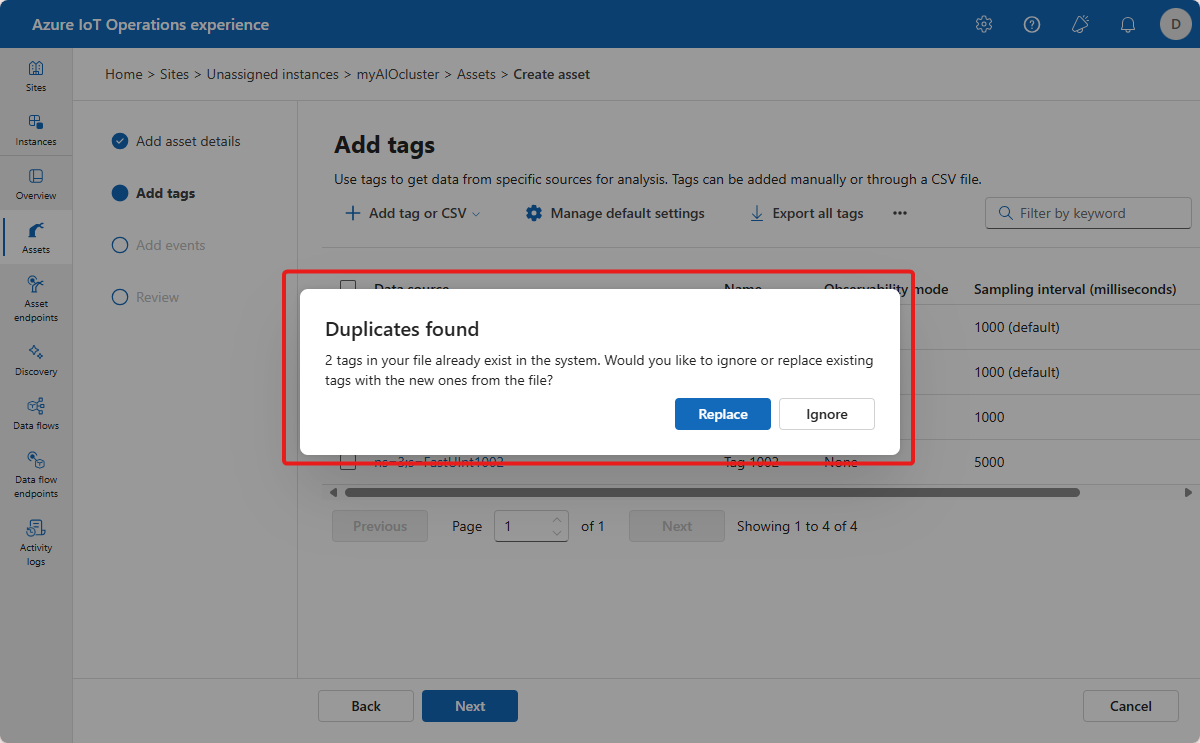The width and height of the screenshot is (1200, 743).
Task: Click the horizontal table scrollbar
Action: coord(712,492)
